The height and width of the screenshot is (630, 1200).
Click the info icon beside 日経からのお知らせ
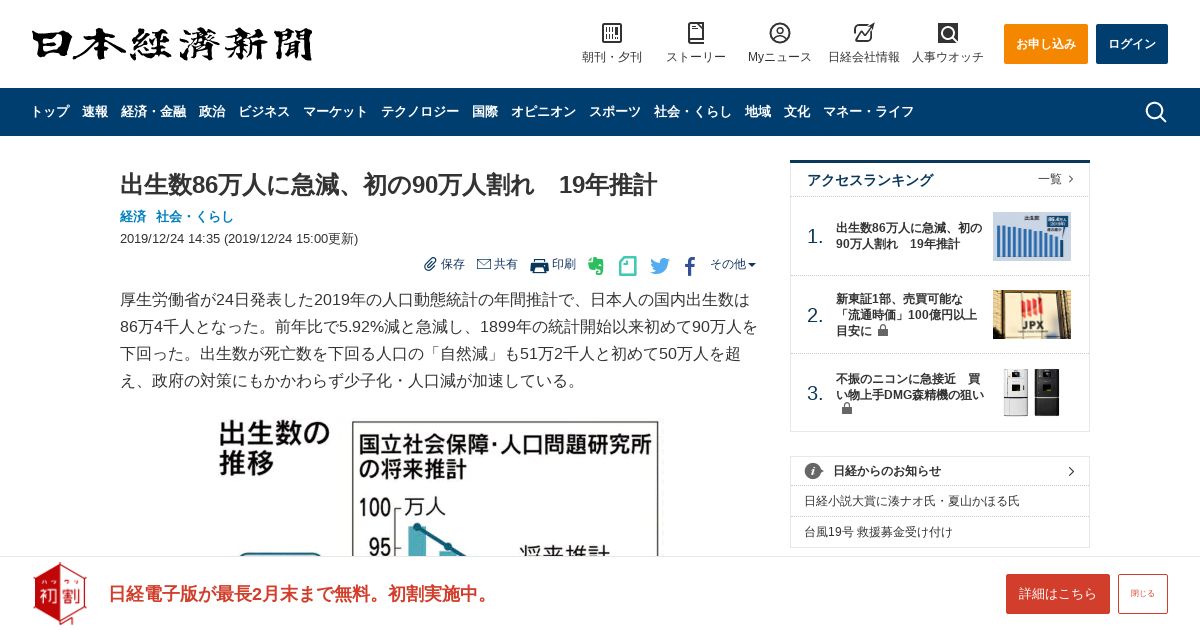tap(813, 471)
